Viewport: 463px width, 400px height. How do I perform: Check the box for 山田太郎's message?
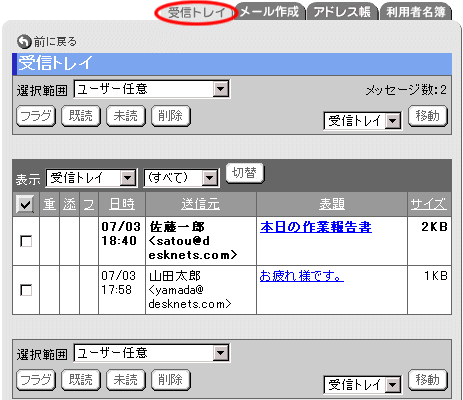pos(26,290)
